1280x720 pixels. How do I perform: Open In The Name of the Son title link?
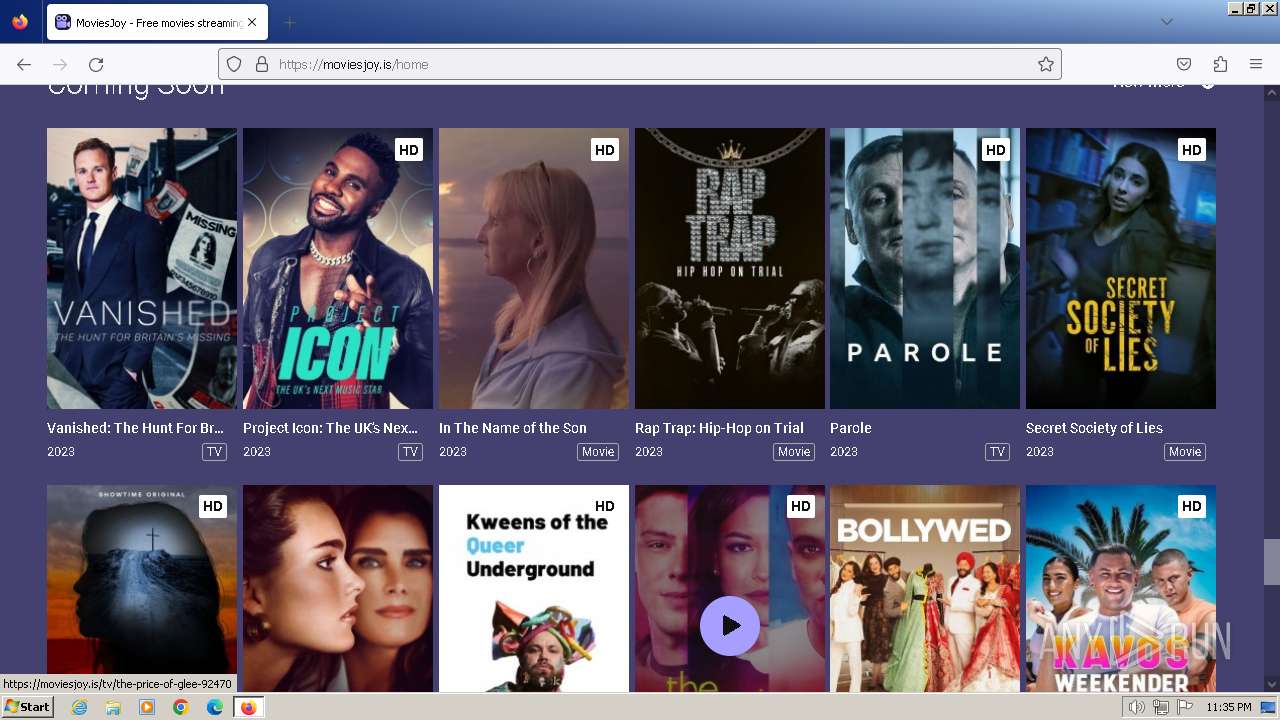[x=513, y=428]
